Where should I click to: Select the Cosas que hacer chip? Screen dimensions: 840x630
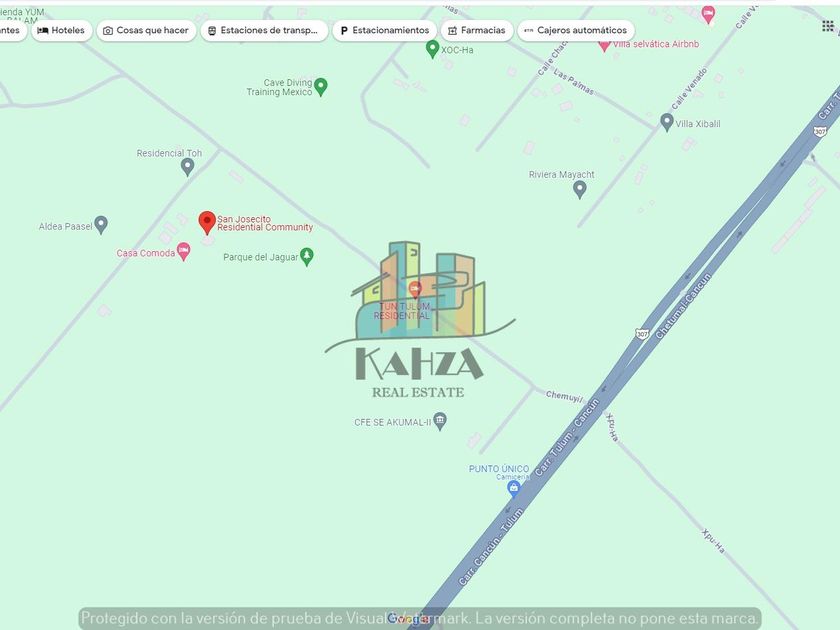[x=146, y=31]
